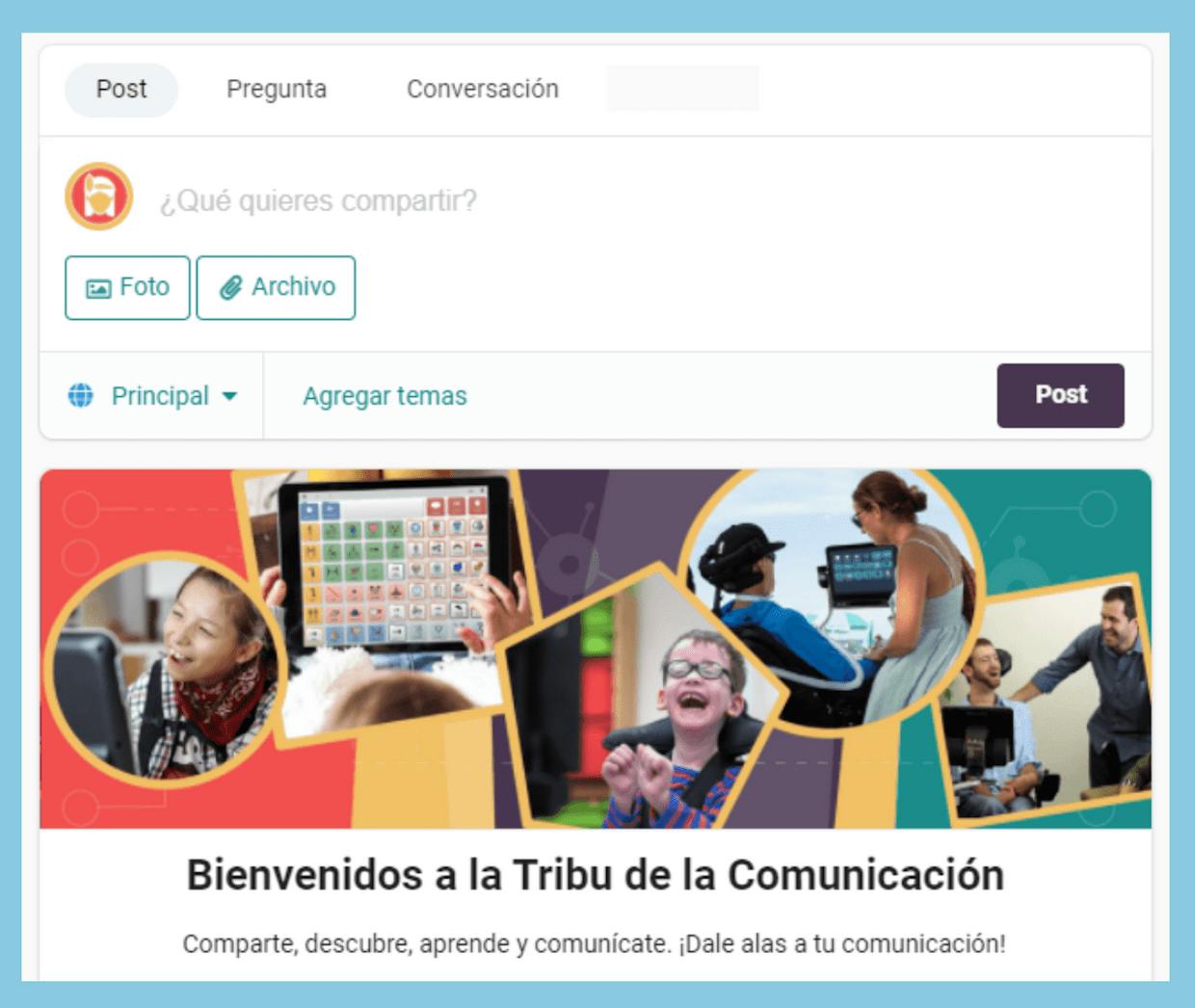The height and width of the screenshot is (1008, 1195).
Task: Click the globe icon beside Principal
Action: pos(81,395)
